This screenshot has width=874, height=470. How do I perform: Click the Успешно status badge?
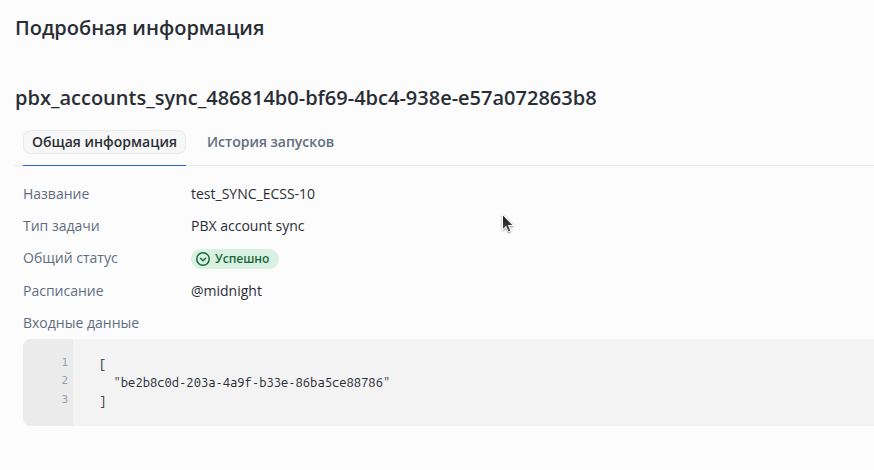pyautogui.click(x=235, y=259)
